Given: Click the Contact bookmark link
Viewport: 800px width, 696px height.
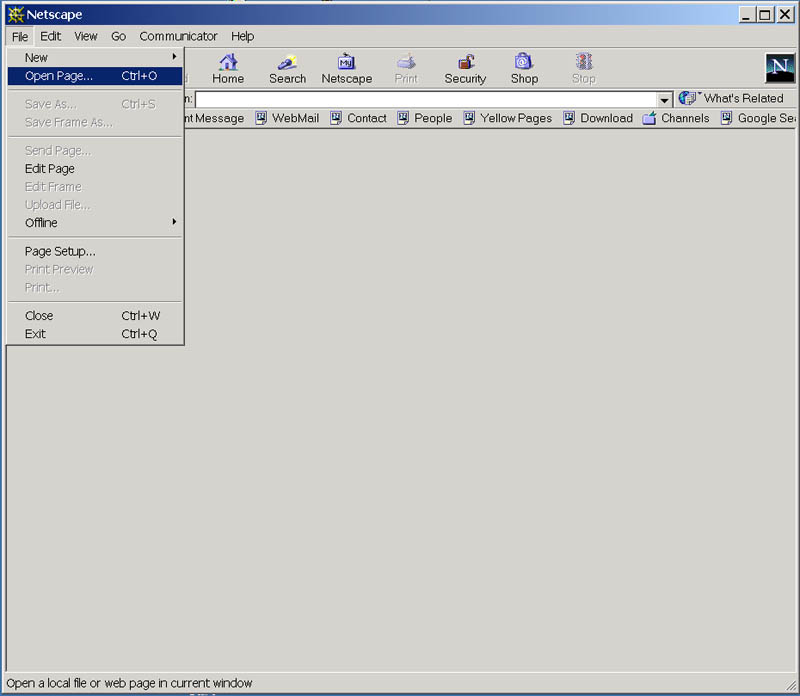Looking at the screenshot, I should tap(367, 118).
